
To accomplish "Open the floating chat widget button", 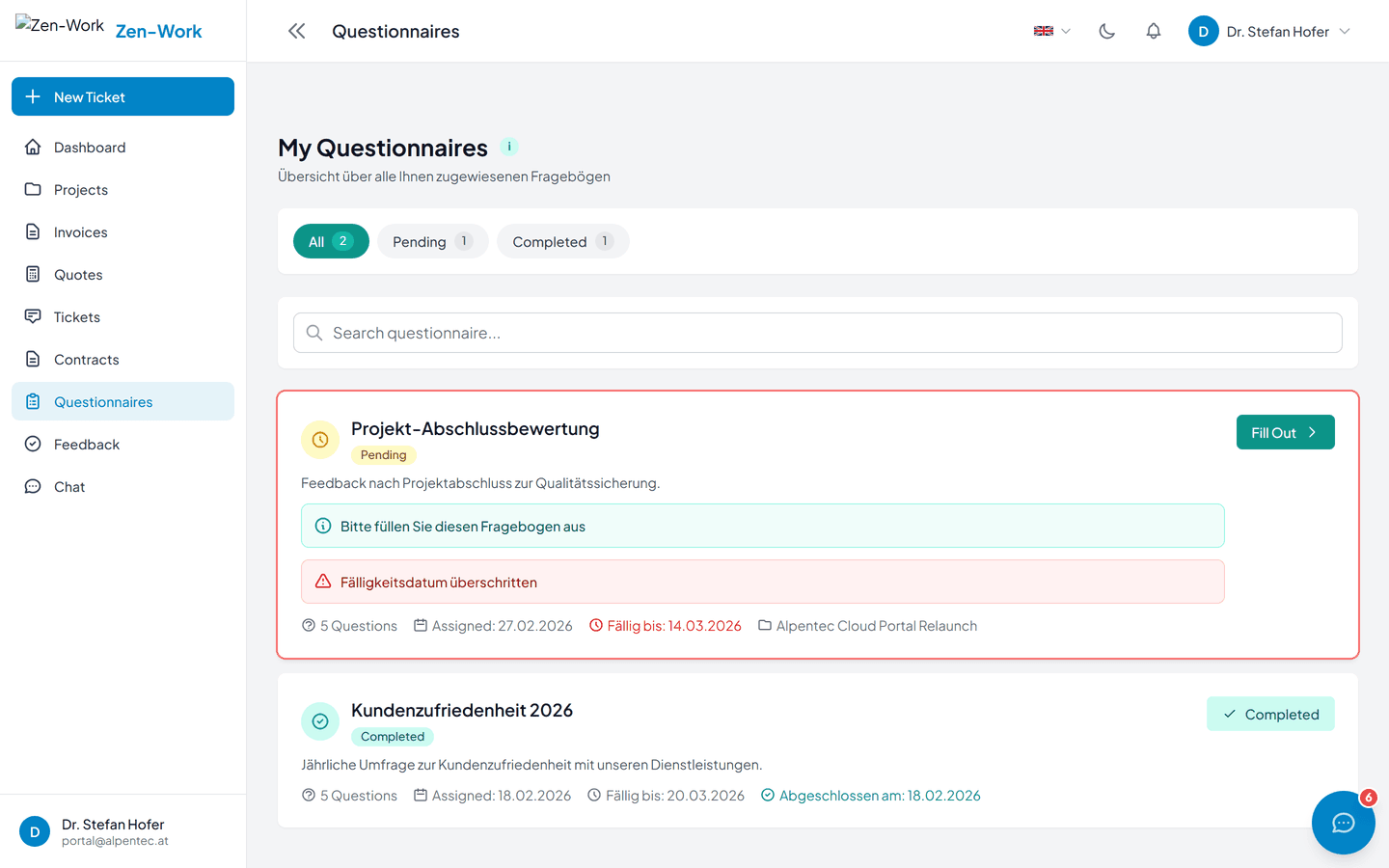I will tap(1344, 823).
